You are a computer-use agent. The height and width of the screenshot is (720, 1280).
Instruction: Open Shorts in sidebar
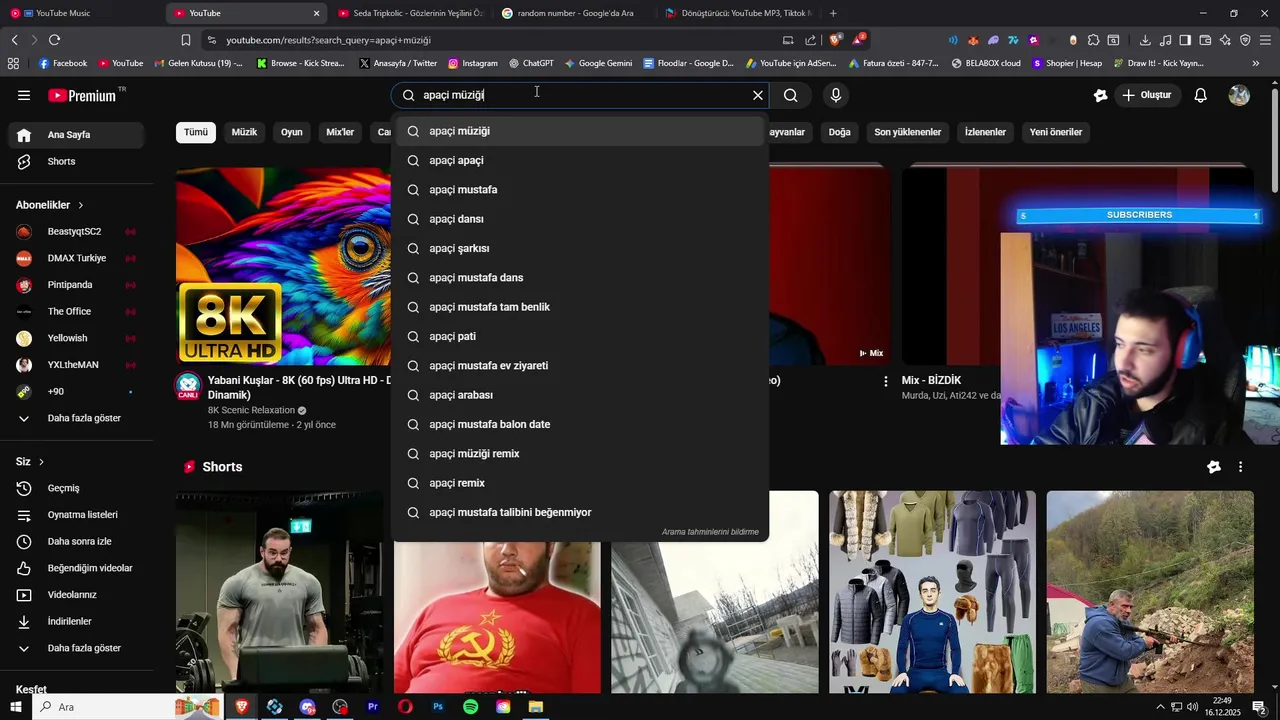76,162
